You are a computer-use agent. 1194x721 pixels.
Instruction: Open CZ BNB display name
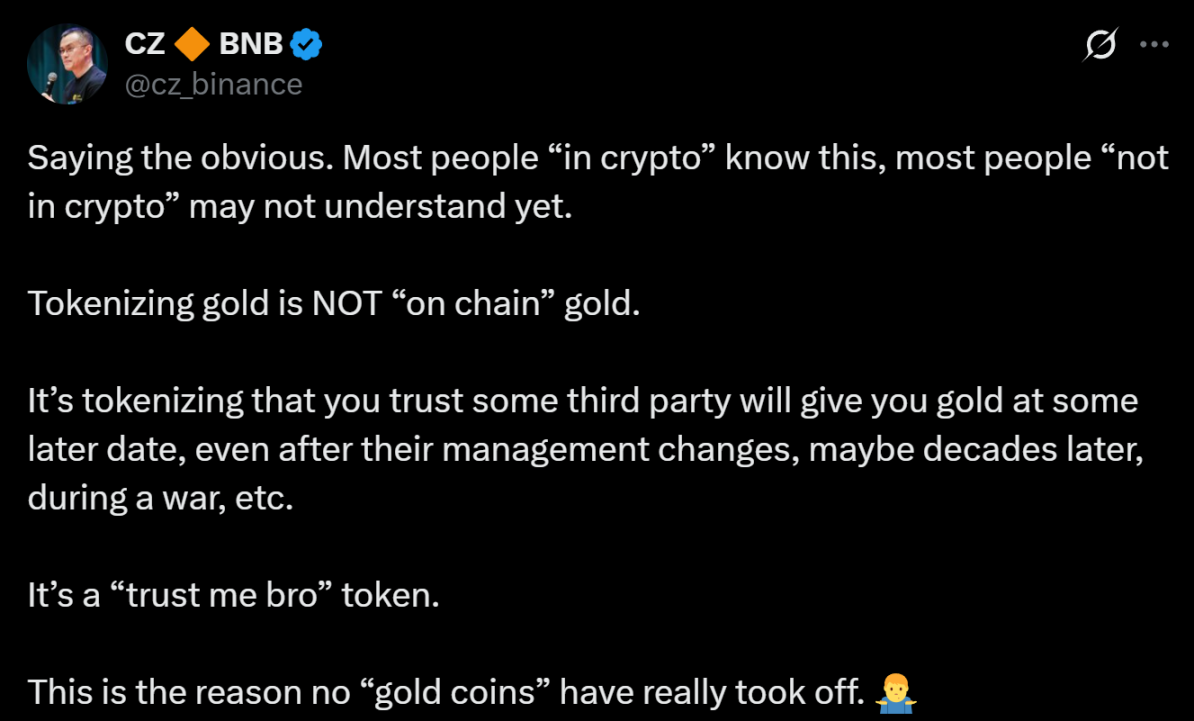click(x=200, y=43)
